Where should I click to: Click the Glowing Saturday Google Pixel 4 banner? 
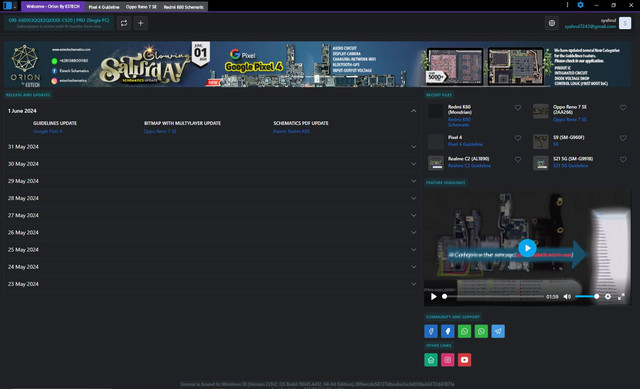pyautogui.click(x=317, y=64)
